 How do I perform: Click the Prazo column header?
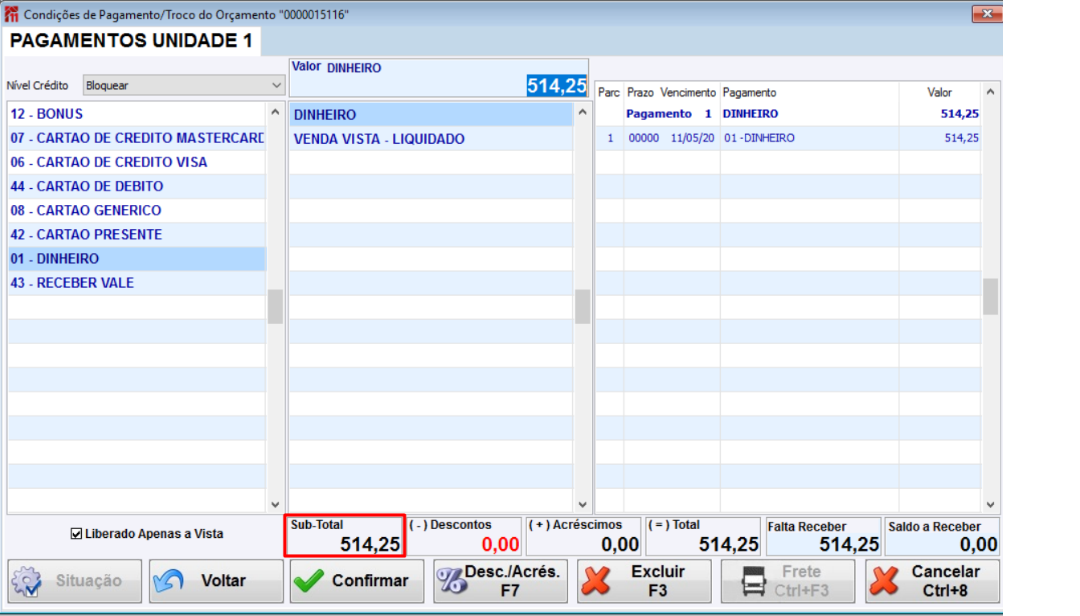[640, 92]
